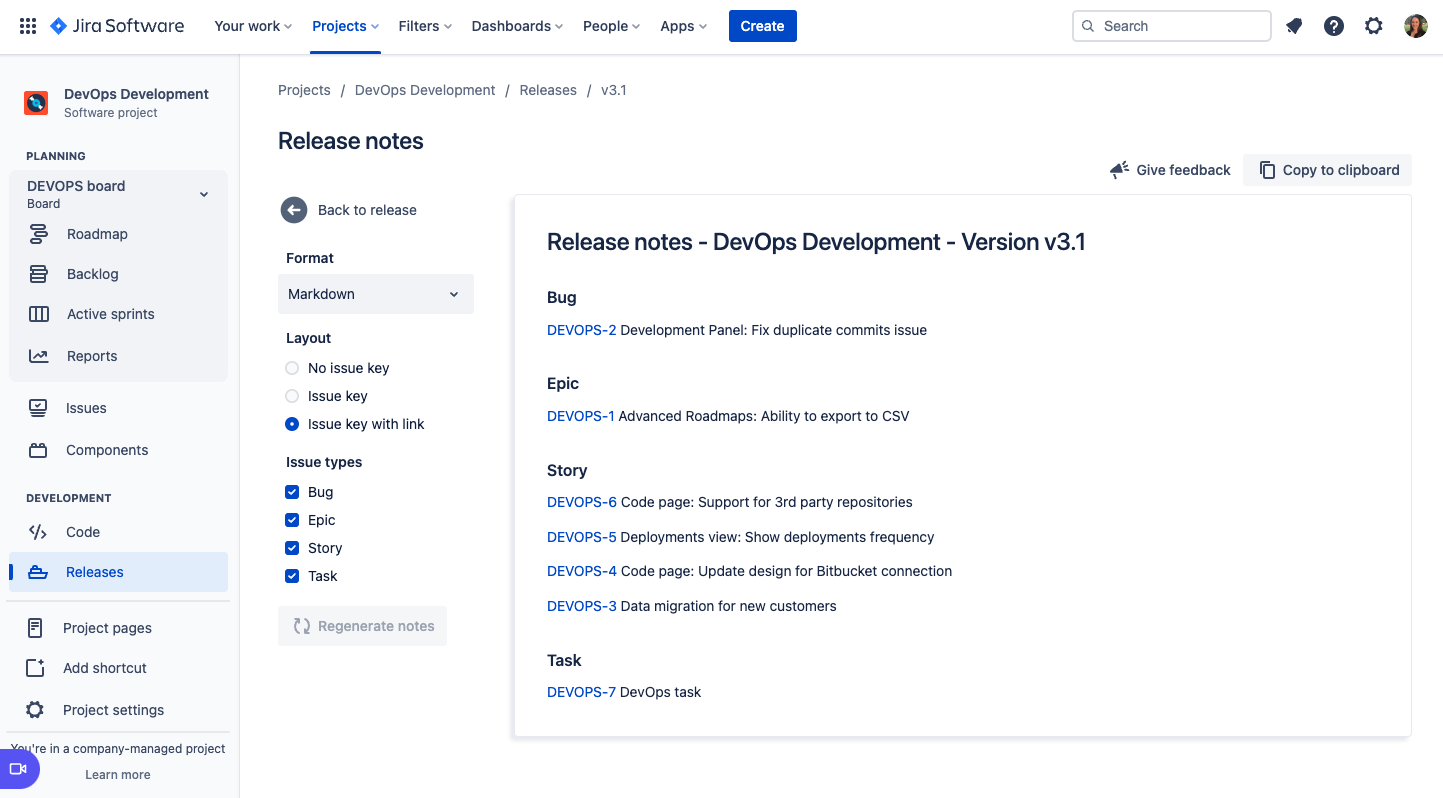Click the purple video camera button
The height and width of the screenshot is (798, 1443).
(x=18, y=769)
